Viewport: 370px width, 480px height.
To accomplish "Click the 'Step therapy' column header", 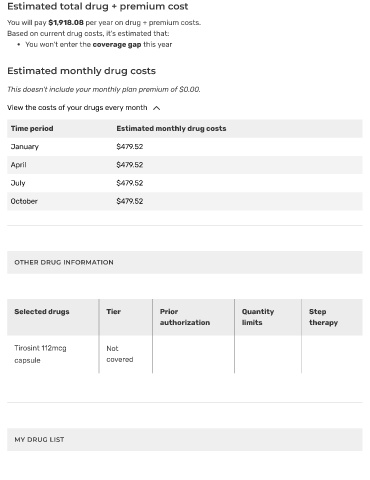I will pos(323,317).
